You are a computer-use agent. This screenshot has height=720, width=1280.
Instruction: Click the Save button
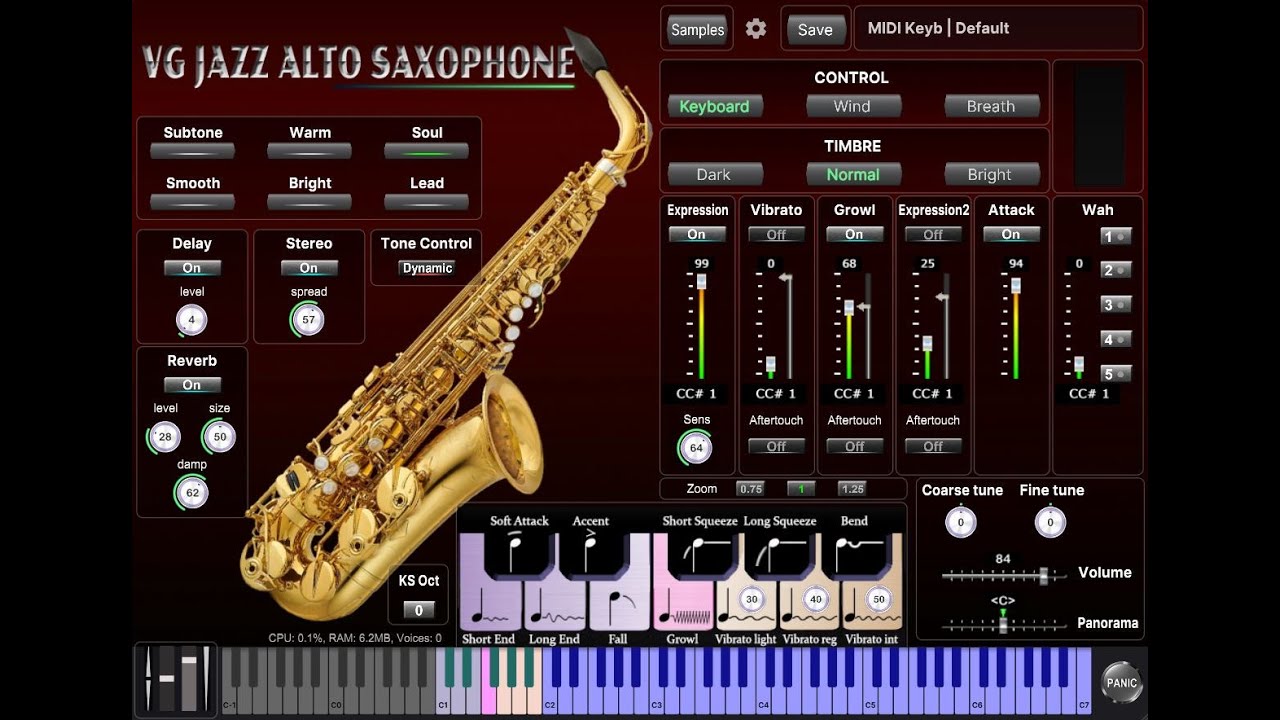[x=815, y=29]
